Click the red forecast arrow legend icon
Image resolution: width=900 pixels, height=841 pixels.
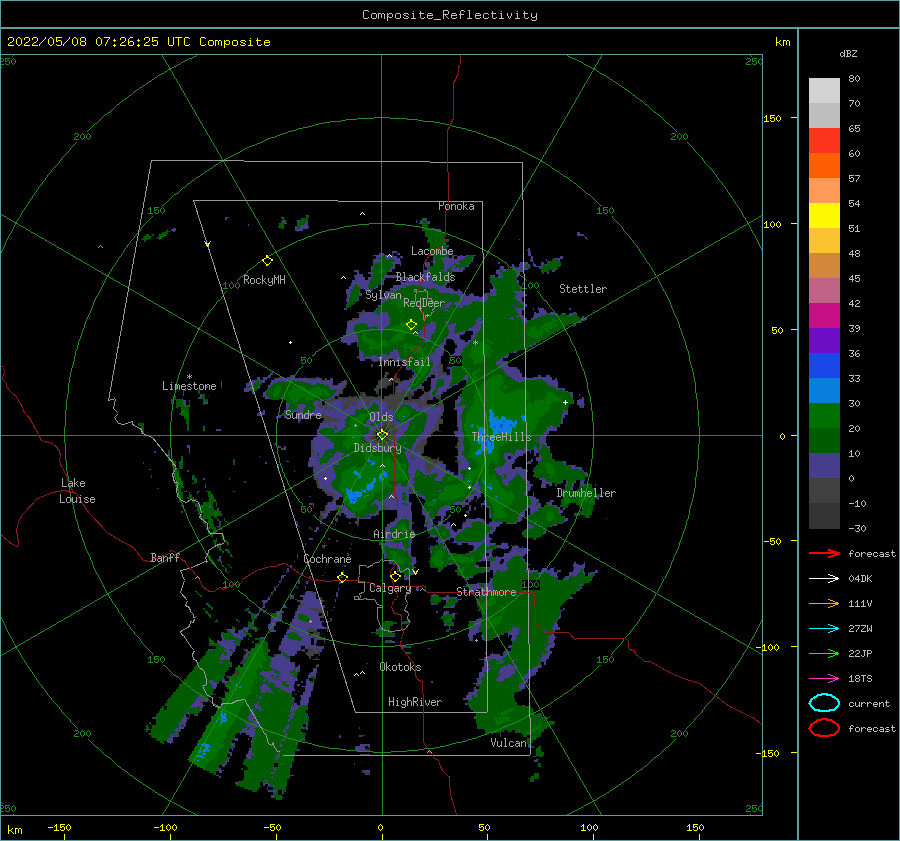click(824, 553)
